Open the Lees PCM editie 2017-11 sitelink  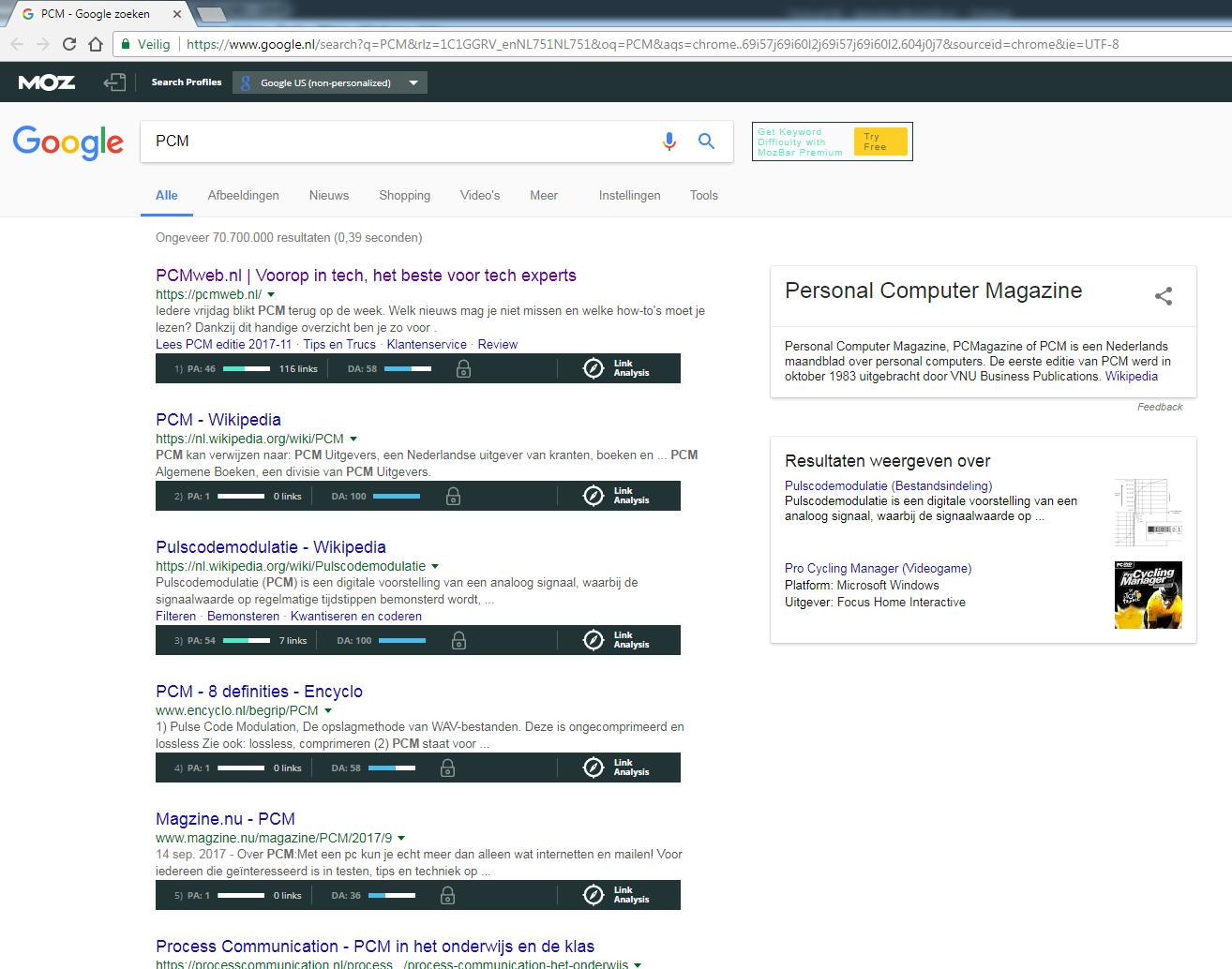(224, 344)
